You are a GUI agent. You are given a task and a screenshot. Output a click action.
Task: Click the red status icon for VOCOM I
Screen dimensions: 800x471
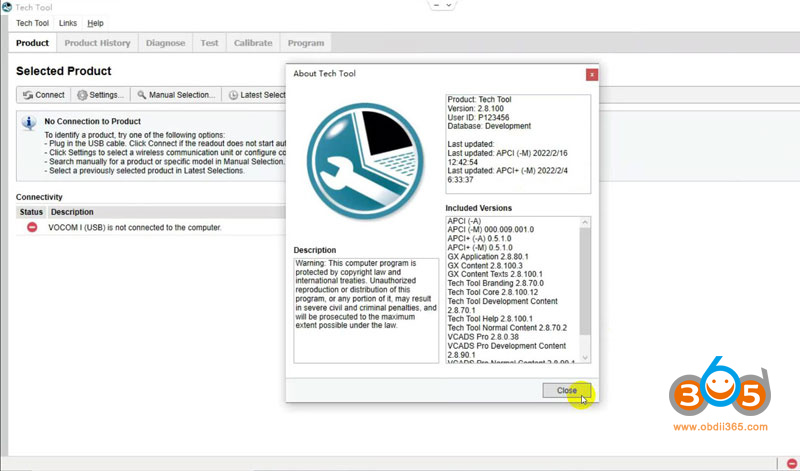[31, 227]
